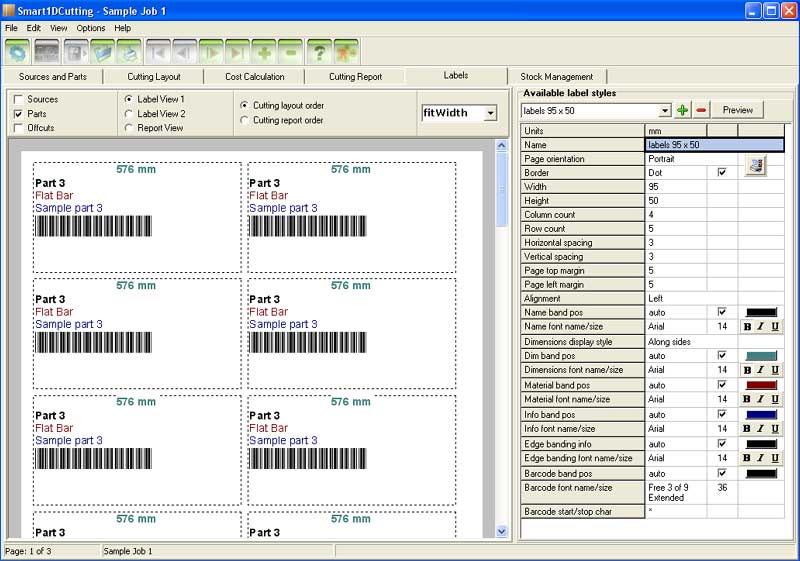The width and height of the screenshot is (800, 561).
Task: Toggle italic for Name font
Action: tap(761, 326)
